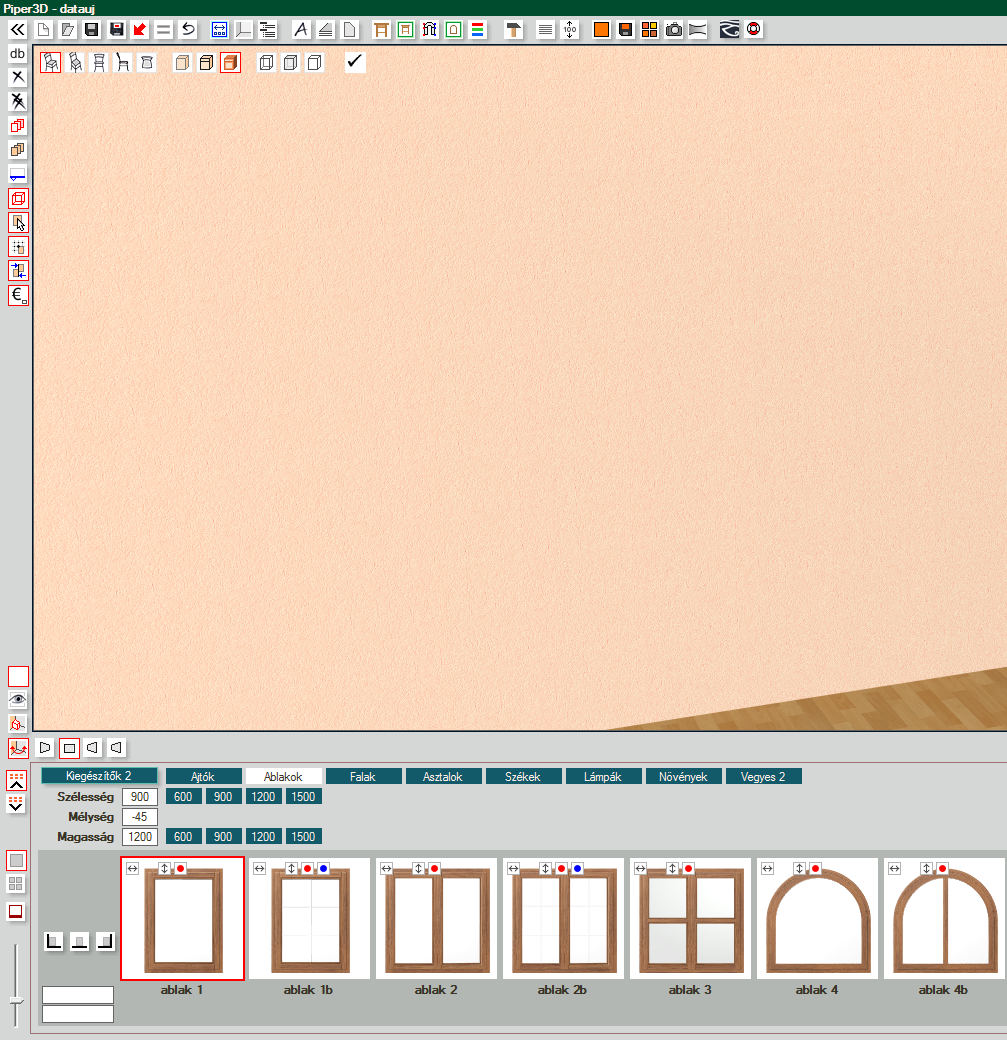
Task: Switch to the Ajtók tab
Action: [203, 776]
